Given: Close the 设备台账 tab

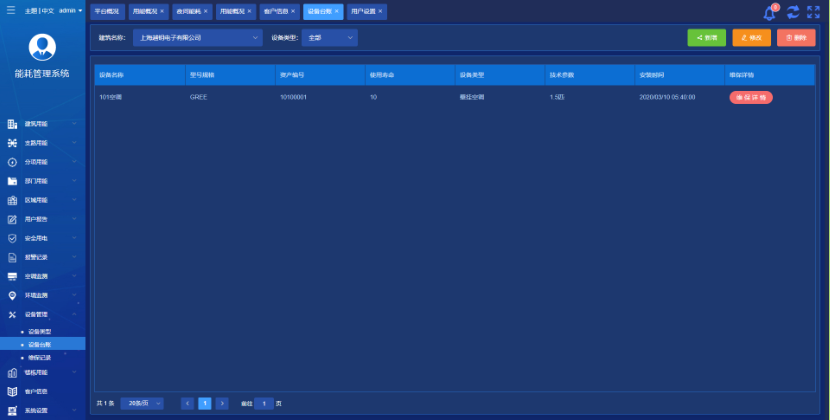Looking at the screenshot, I should coord(337,12).
